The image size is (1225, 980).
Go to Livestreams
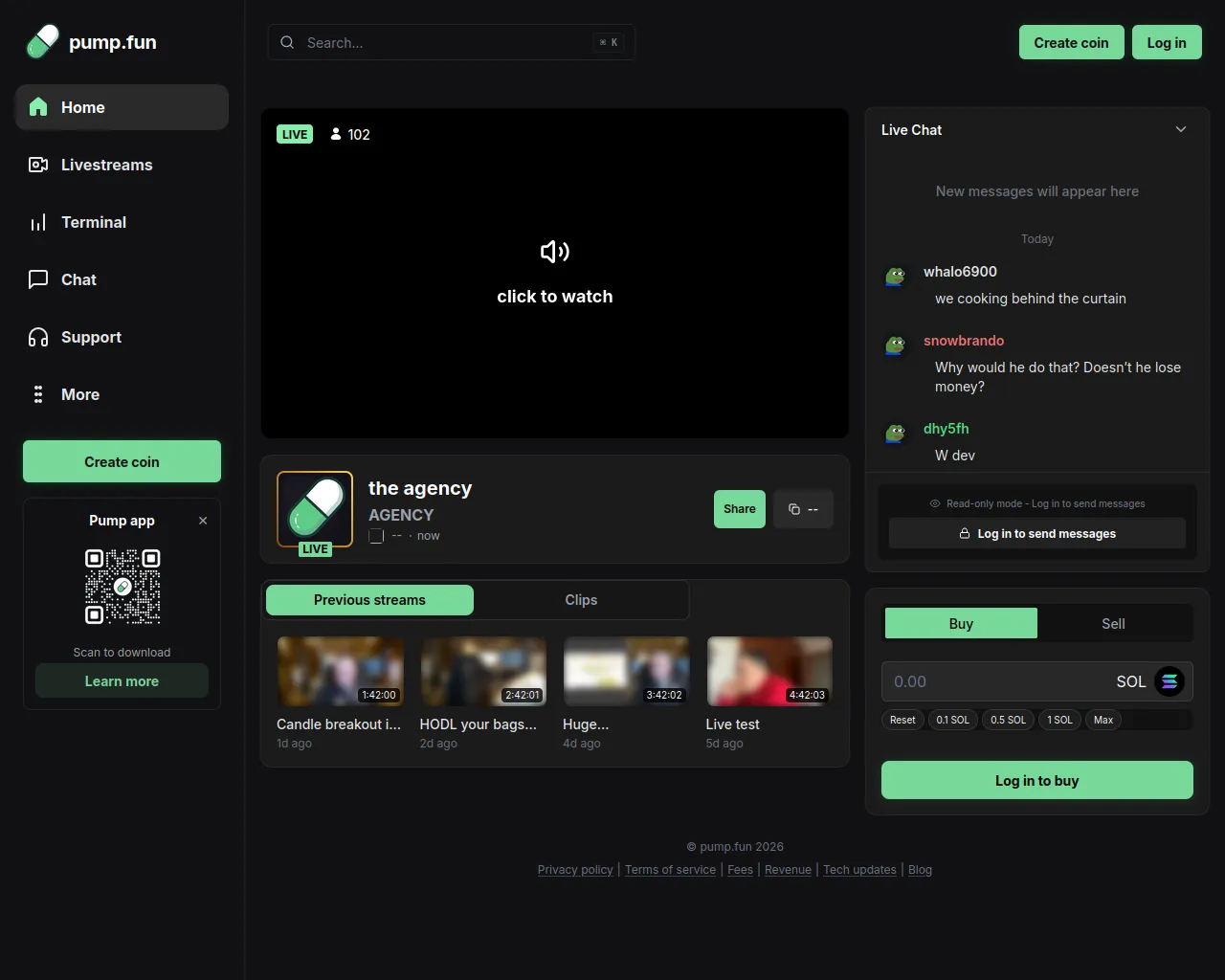[x=122, y=165]
